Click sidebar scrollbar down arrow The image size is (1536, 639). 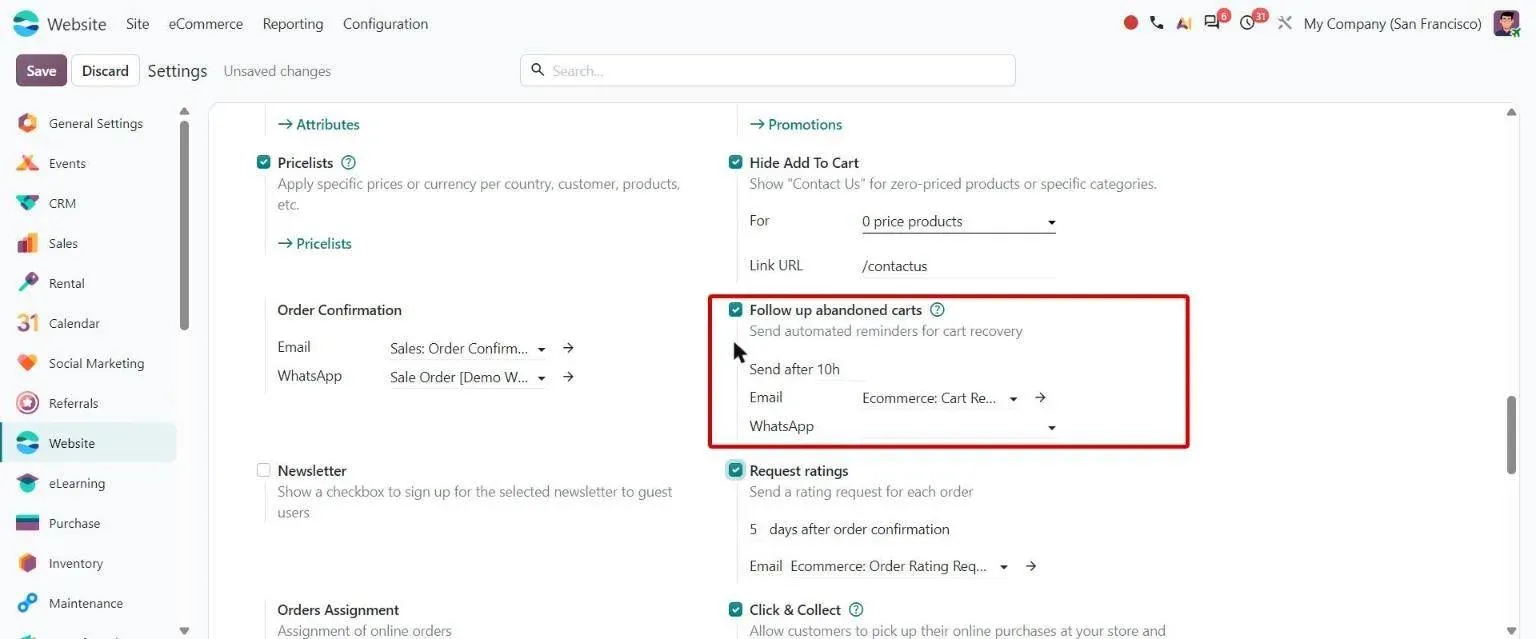pos(183,630)
